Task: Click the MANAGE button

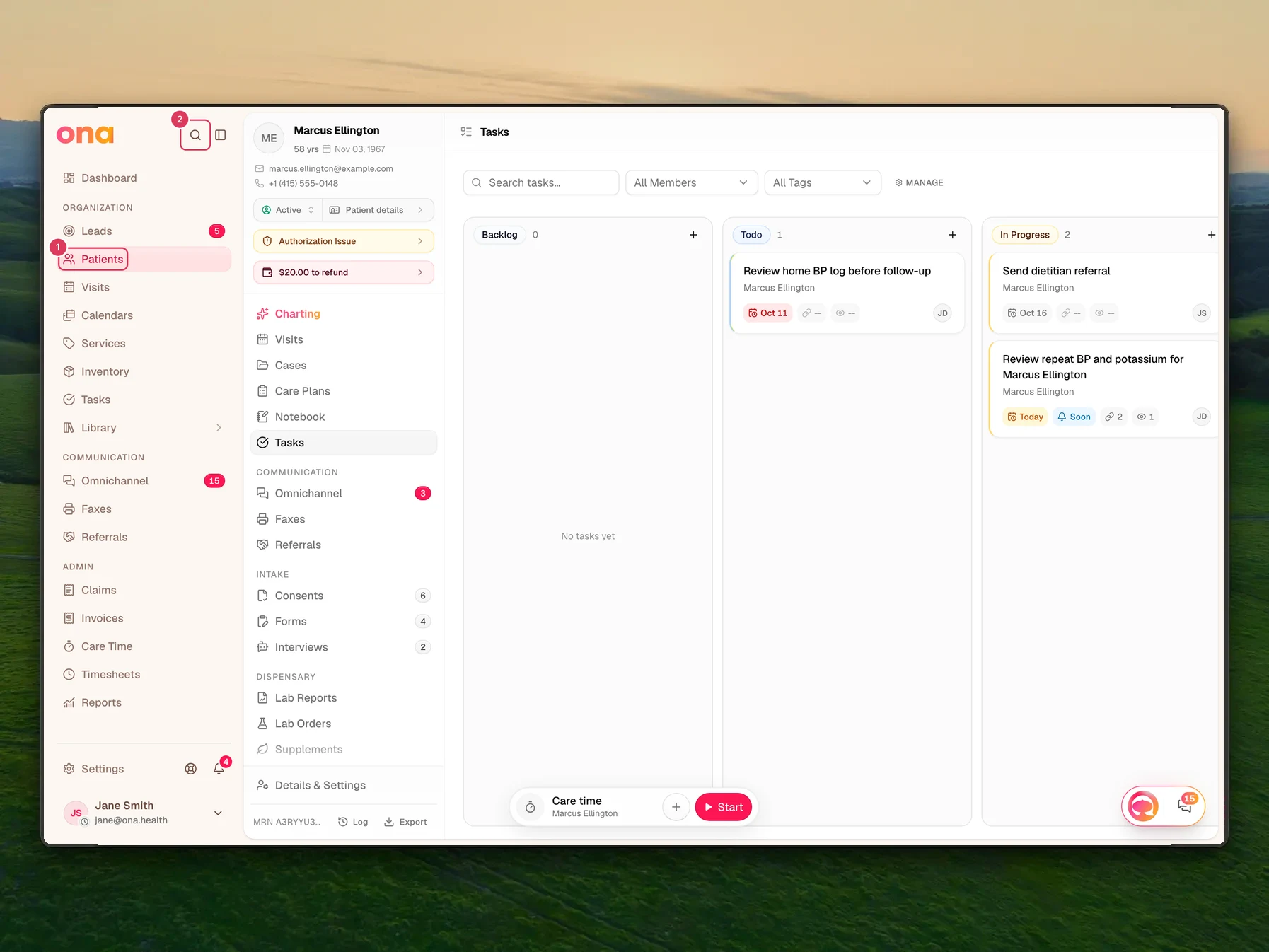Action: click(x=919, y=182)
